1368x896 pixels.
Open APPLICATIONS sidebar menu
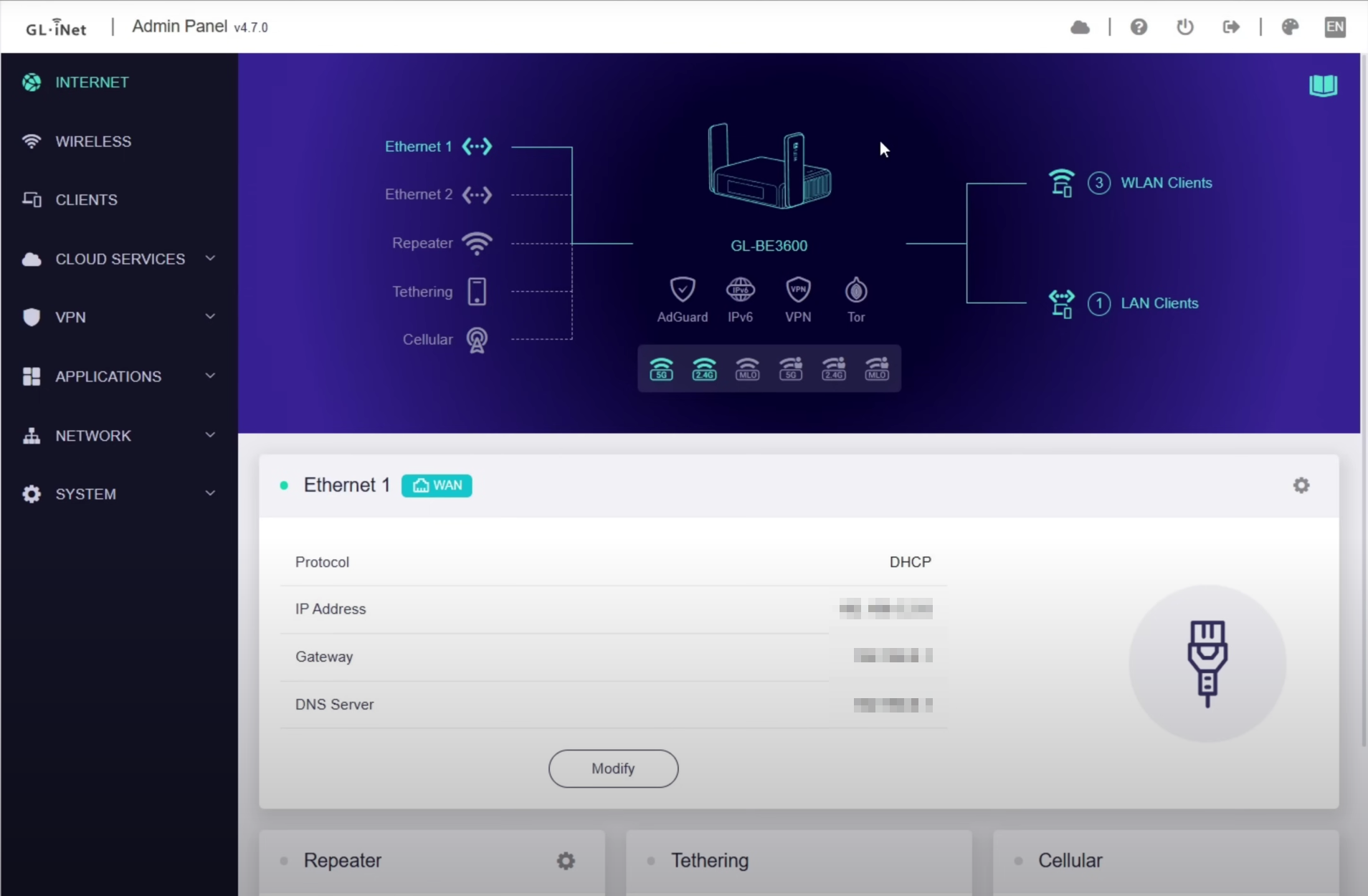108,376
